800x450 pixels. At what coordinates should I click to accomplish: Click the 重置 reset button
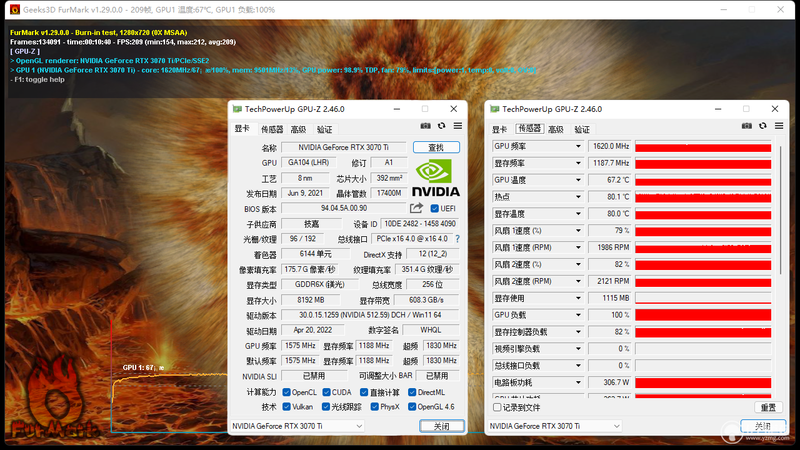(x=768, y=407)
